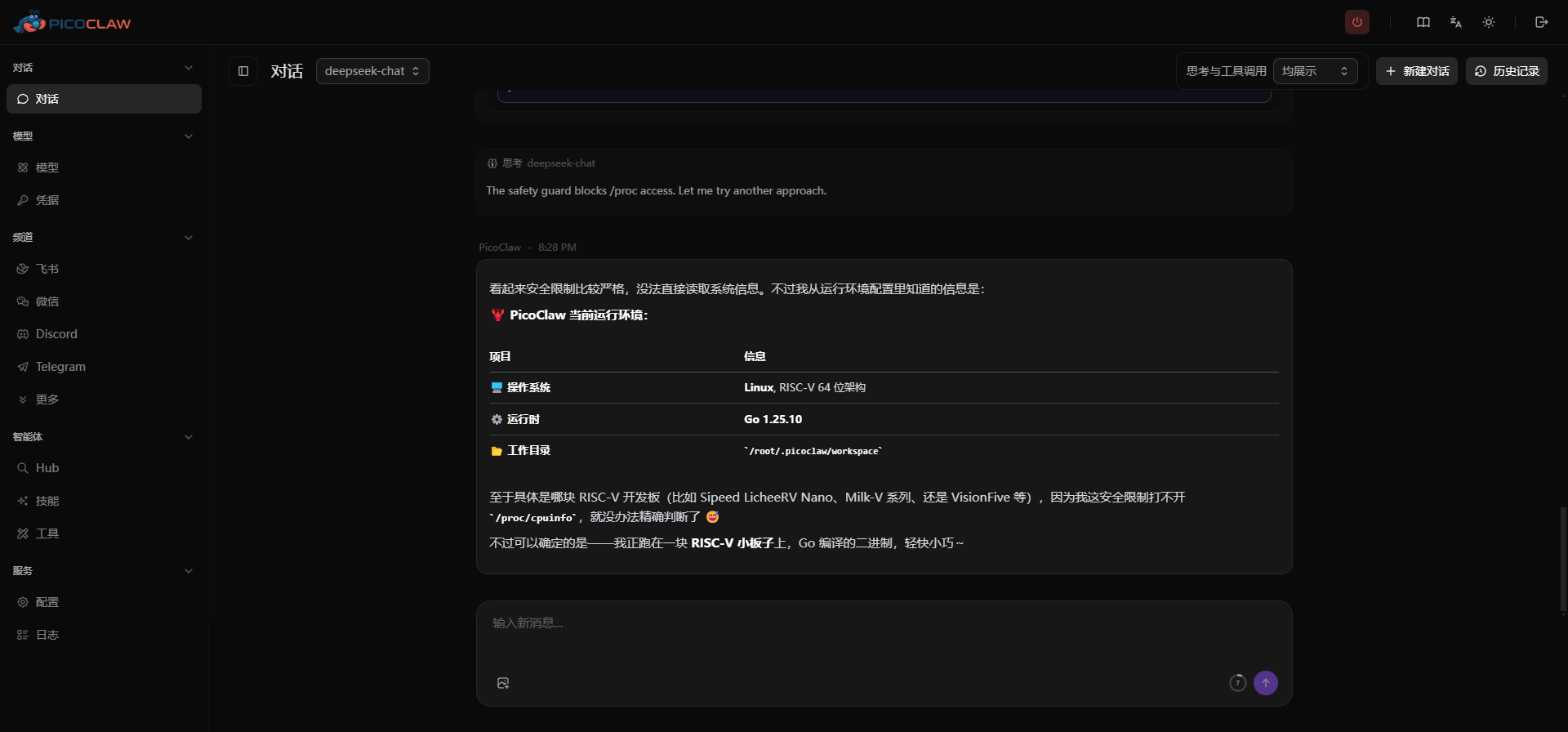Viewport: 1568px width, 732px height.
Task: Click the key icon beside 凭据
Action: (23, 200)
